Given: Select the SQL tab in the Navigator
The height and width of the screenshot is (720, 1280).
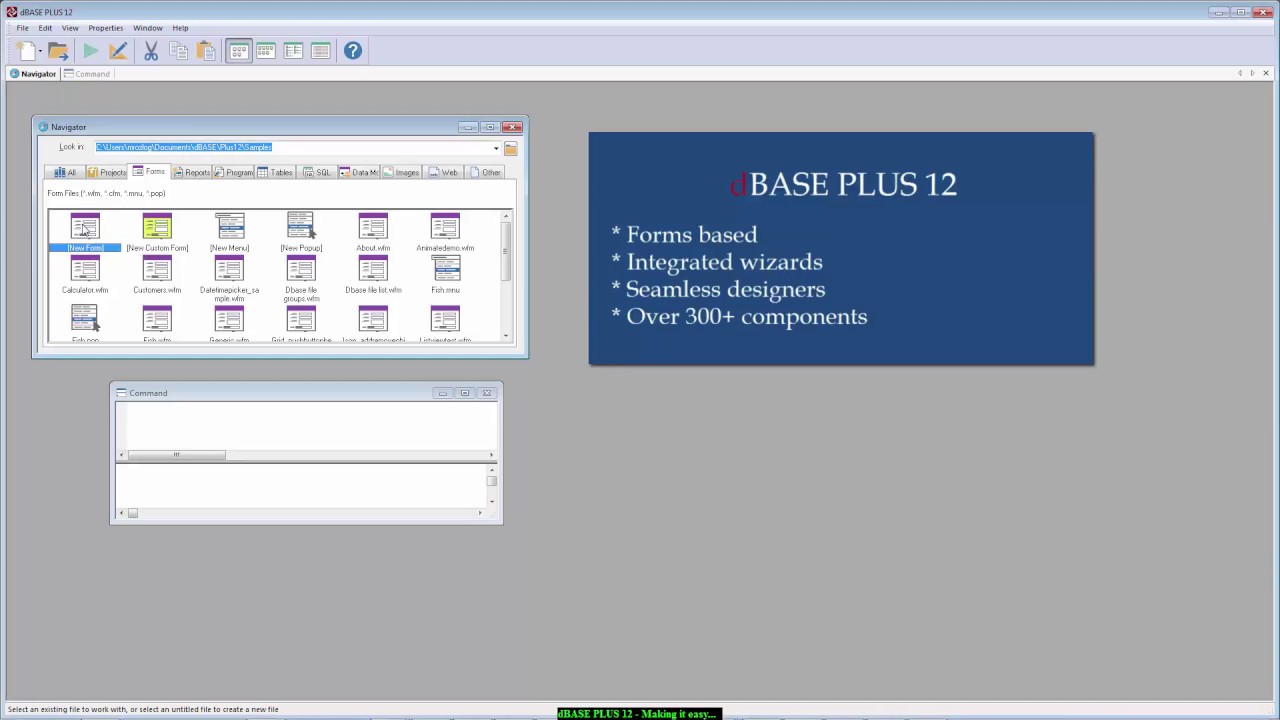Looking at the screenshot, I should 317,172.
